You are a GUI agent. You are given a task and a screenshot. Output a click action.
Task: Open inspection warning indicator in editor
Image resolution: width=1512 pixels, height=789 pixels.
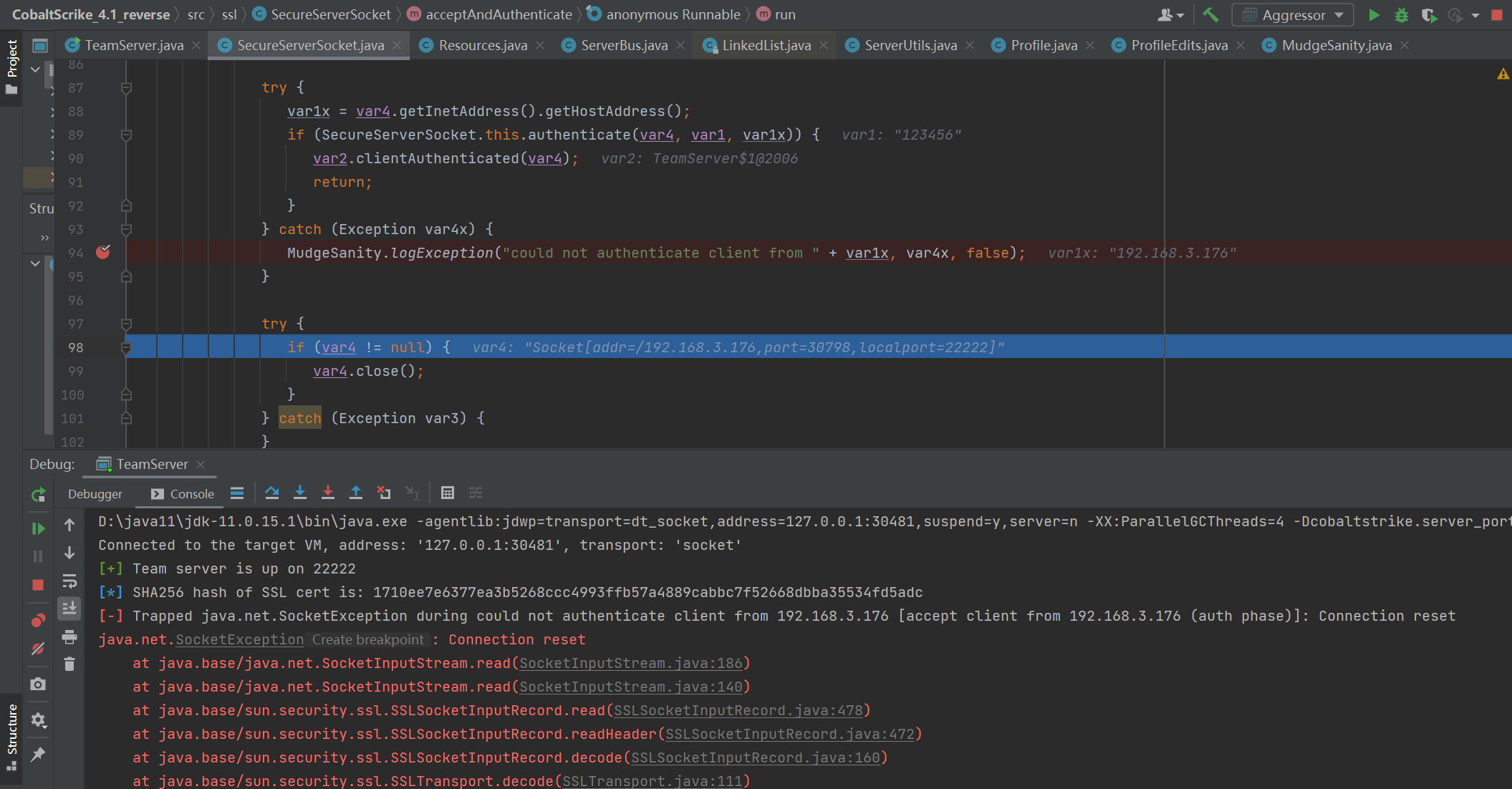tap(1503, 74)
